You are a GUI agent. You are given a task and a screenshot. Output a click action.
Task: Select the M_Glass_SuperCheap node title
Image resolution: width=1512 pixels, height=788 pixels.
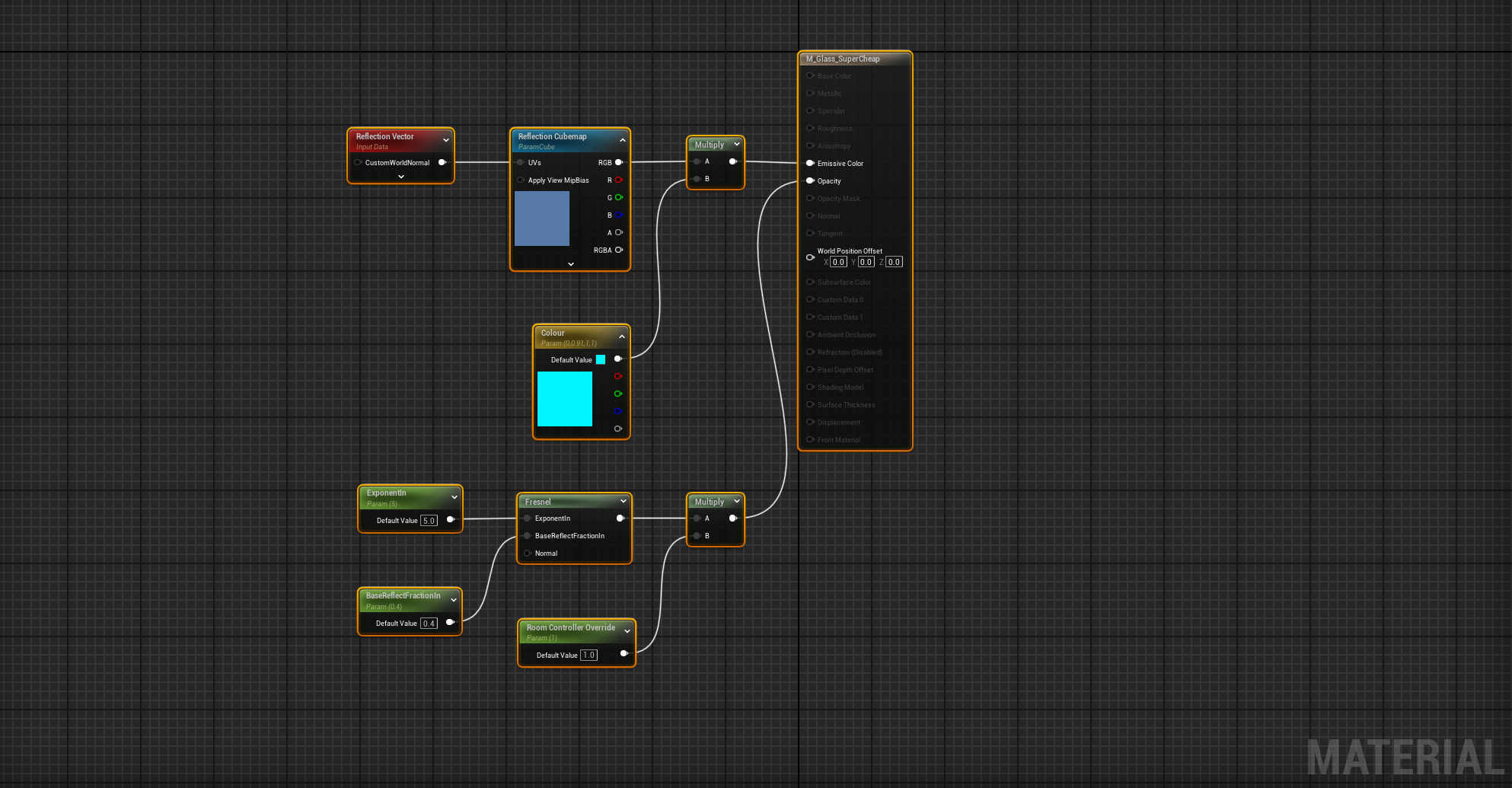coord(843,59)
